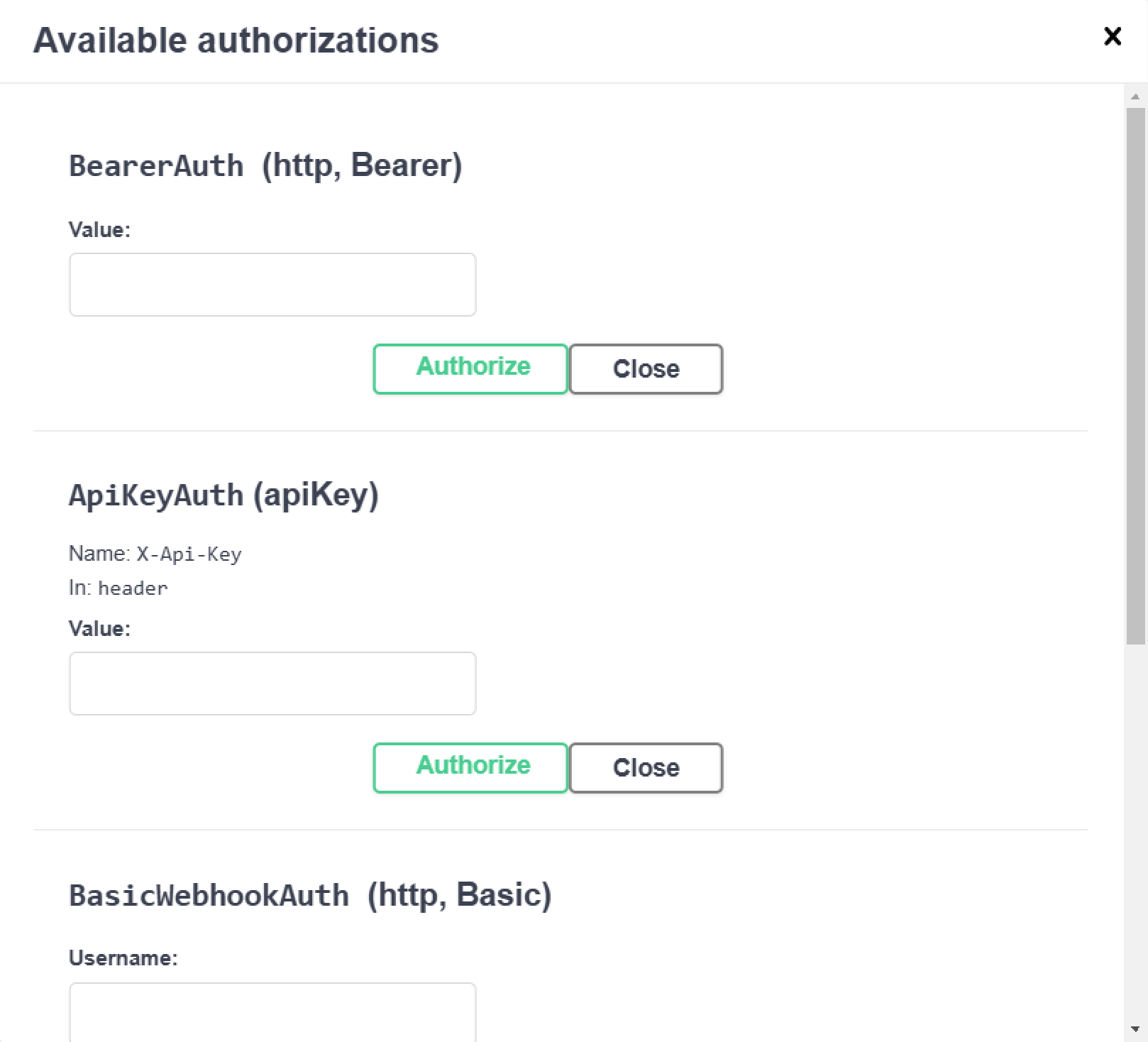Click the Available authorizations title
The width and height of the screenshot is (1148, 1042).
[236, 40]
